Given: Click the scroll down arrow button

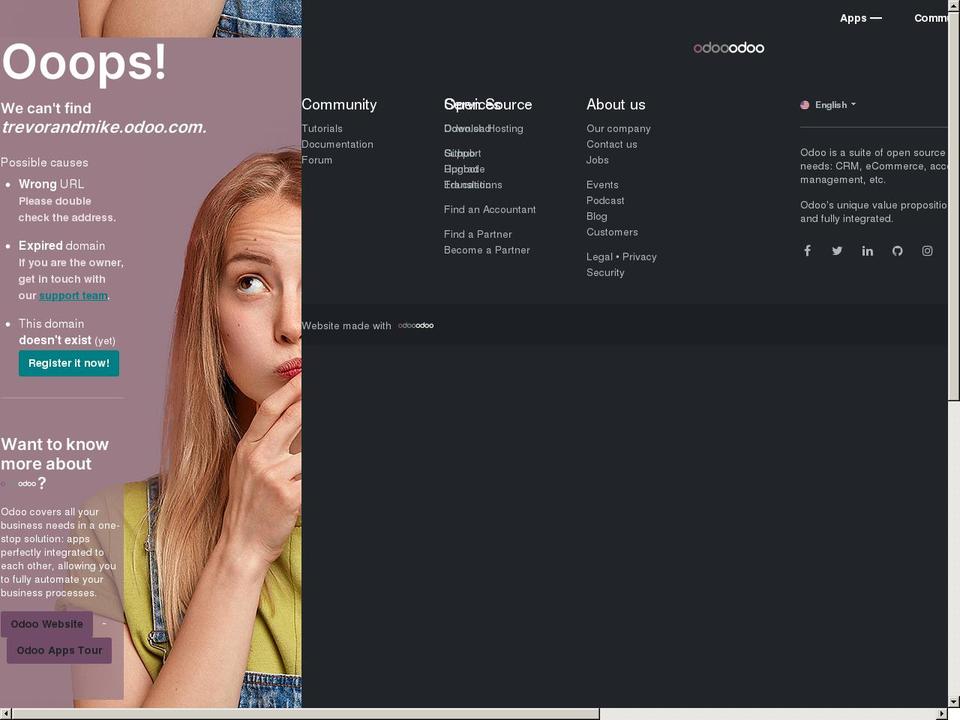Looking at the screenshot, I should point(954,702).
